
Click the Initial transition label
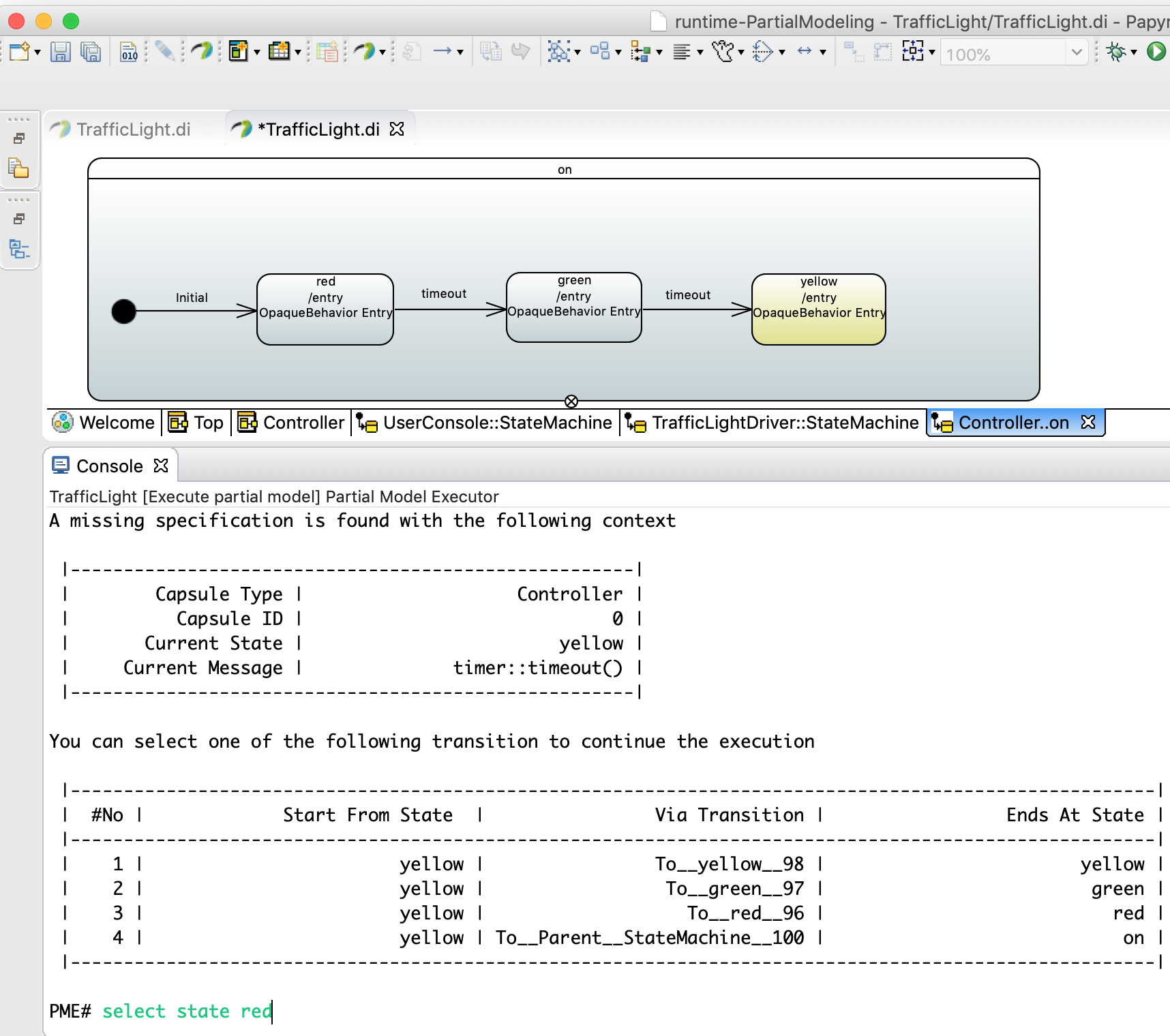point(192,298)
